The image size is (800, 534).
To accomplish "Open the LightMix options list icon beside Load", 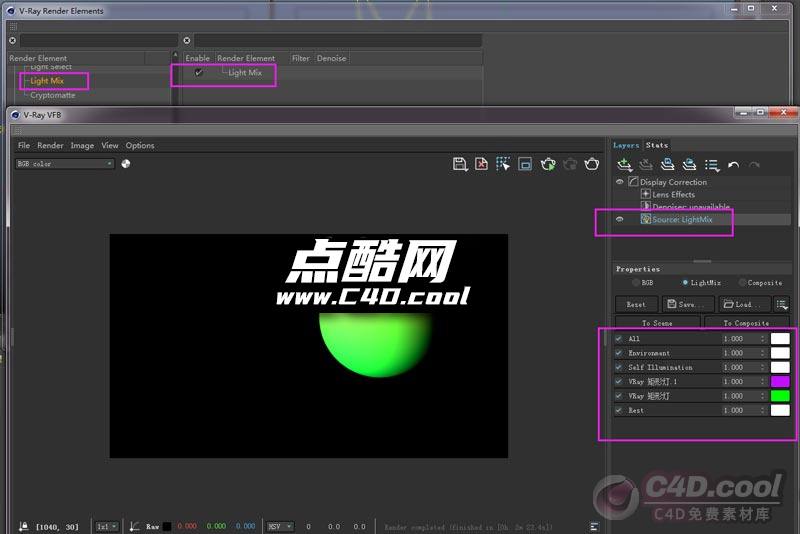I will coord(782,304).
